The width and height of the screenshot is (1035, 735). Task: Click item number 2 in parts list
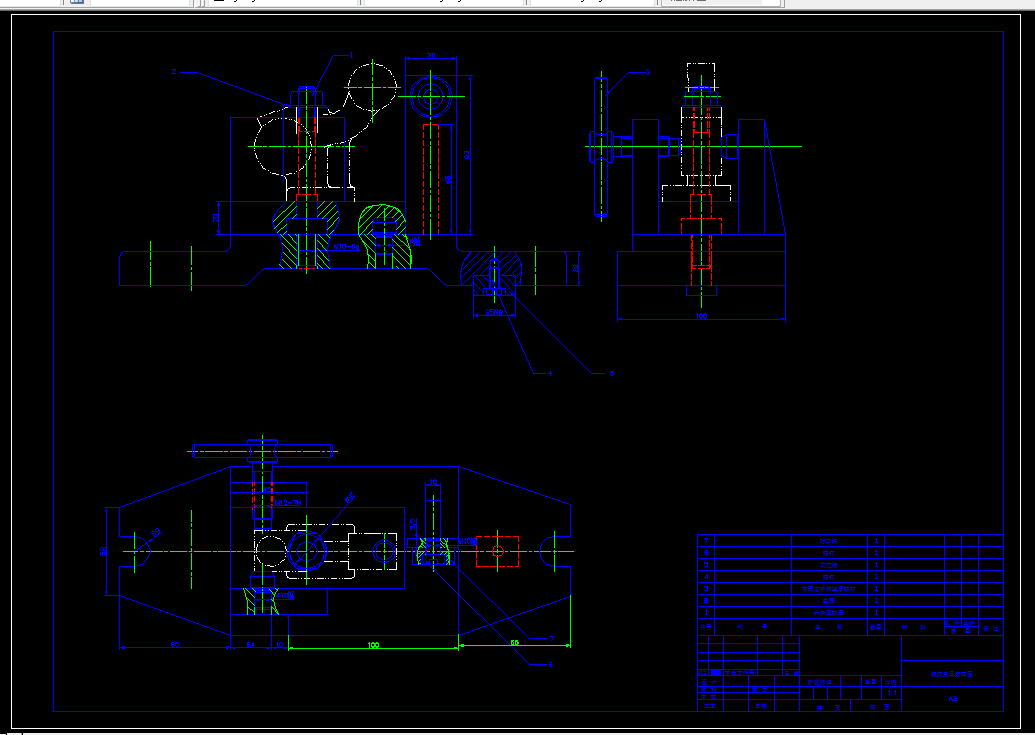706,600
